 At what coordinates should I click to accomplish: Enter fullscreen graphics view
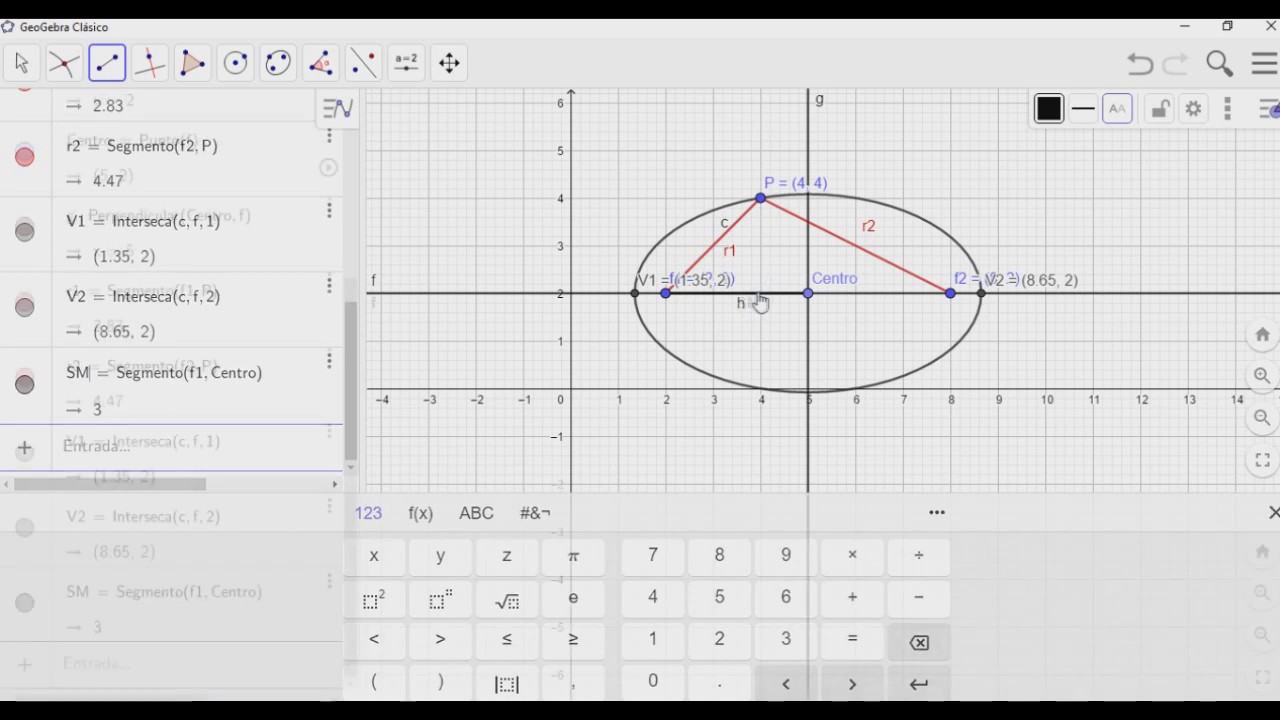pyautogui.click(x=1262, y=461)
